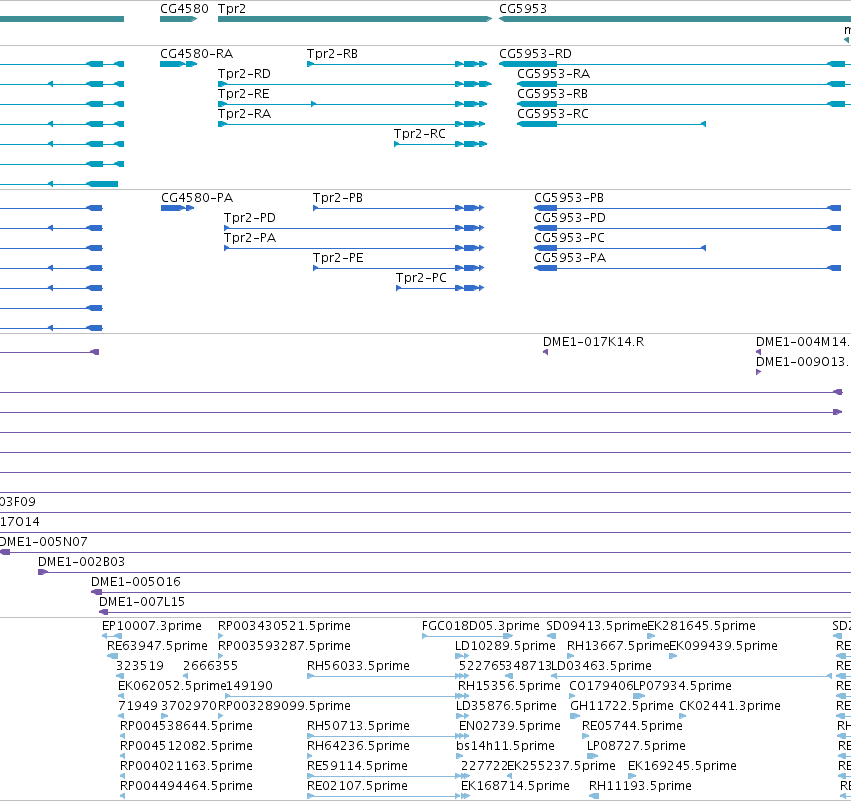851x801 pixels.
Task: Click the teal CG4580 gene arrow bar
Action: click(x=178, y=19)
